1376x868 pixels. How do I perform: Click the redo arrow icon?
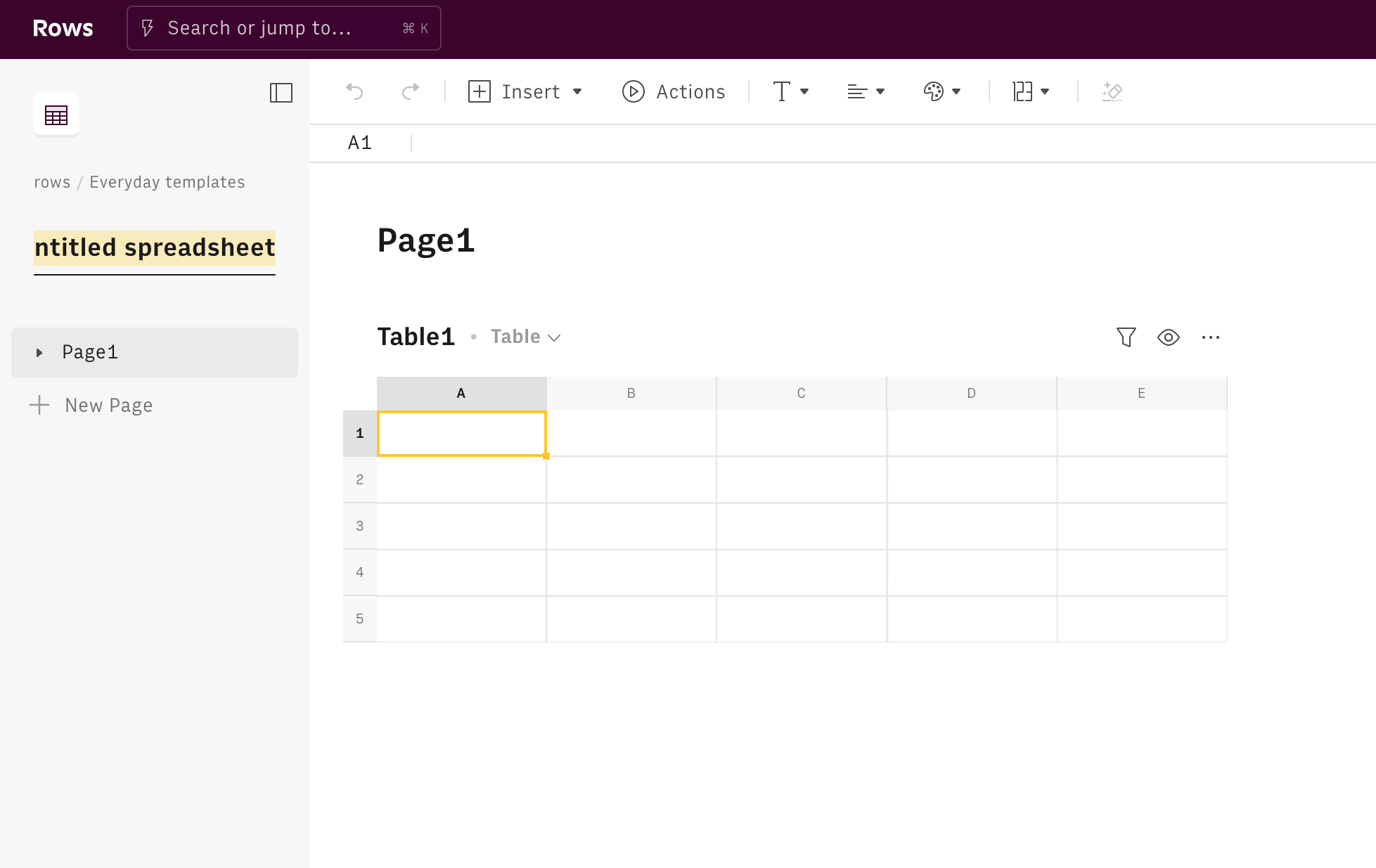click(x=411, y=91)
